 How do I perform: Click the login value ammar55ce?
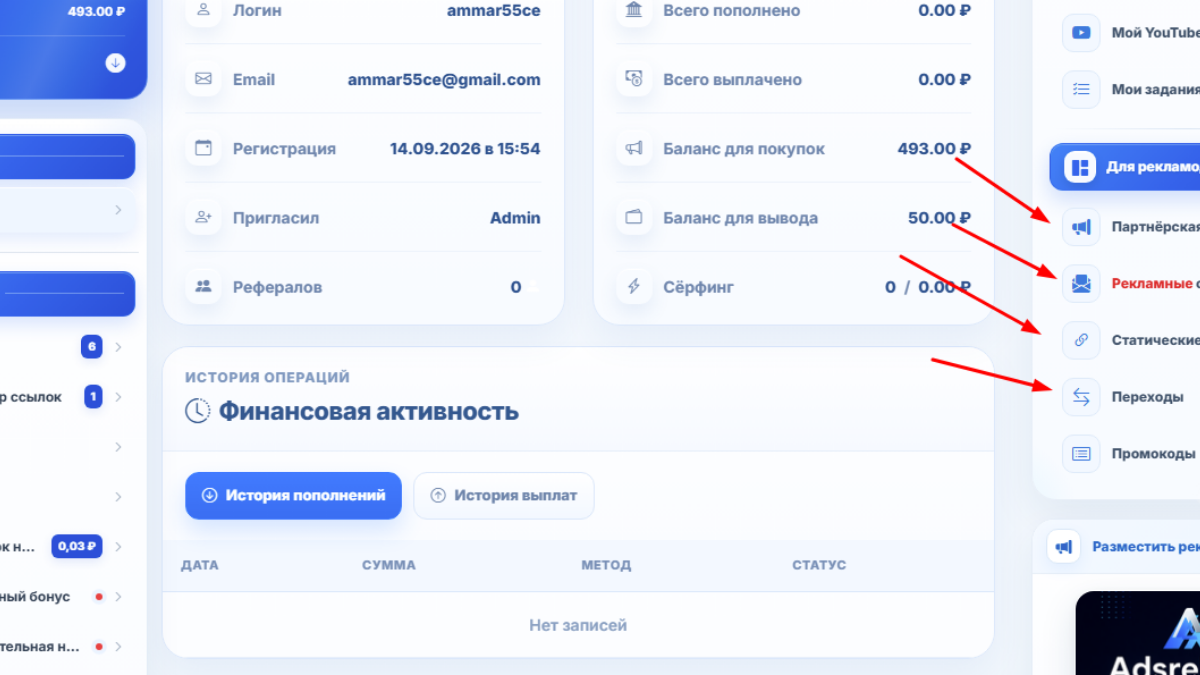494,10
